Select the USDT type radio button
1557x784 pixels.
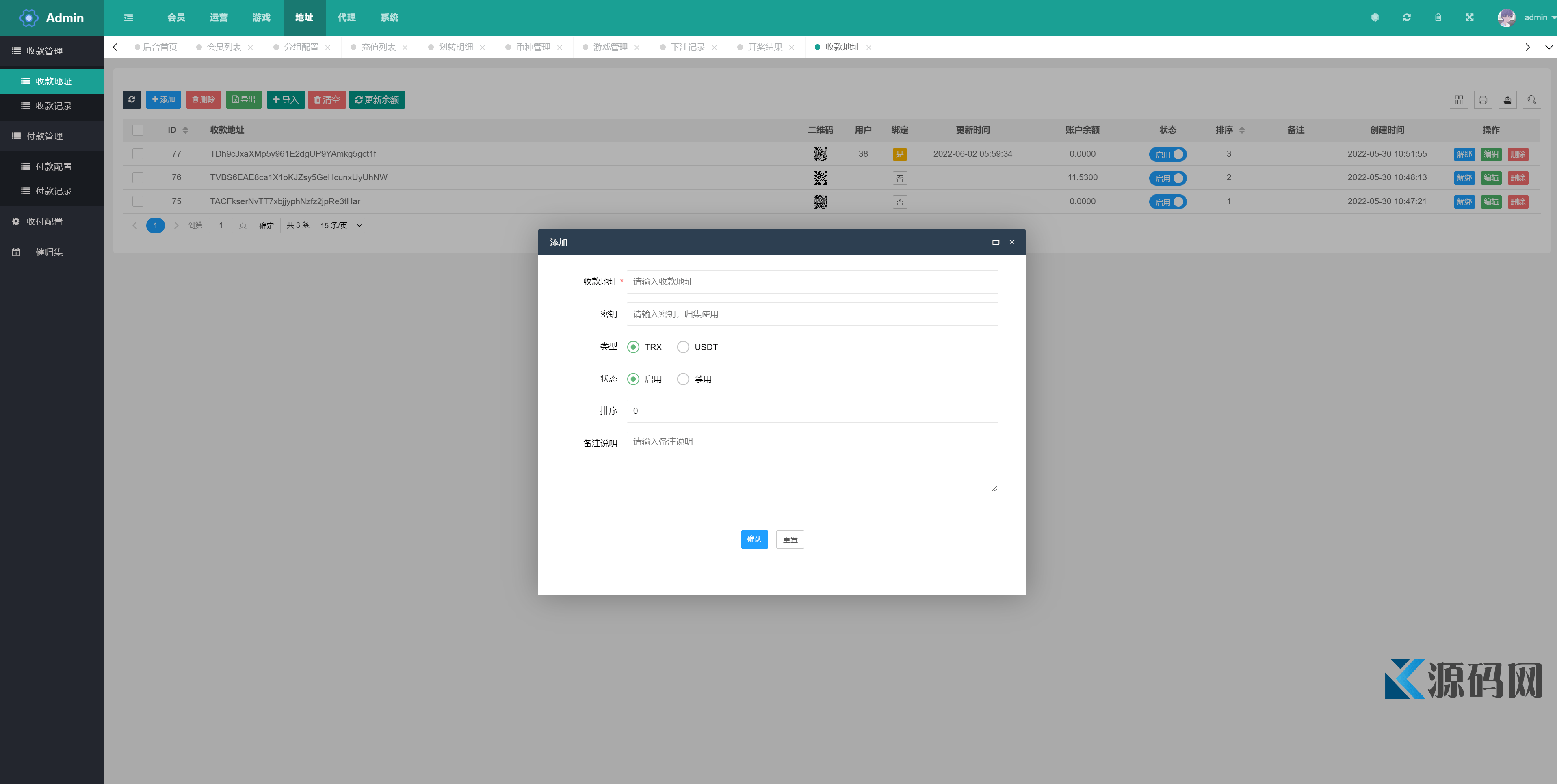(x=683, y=347)
